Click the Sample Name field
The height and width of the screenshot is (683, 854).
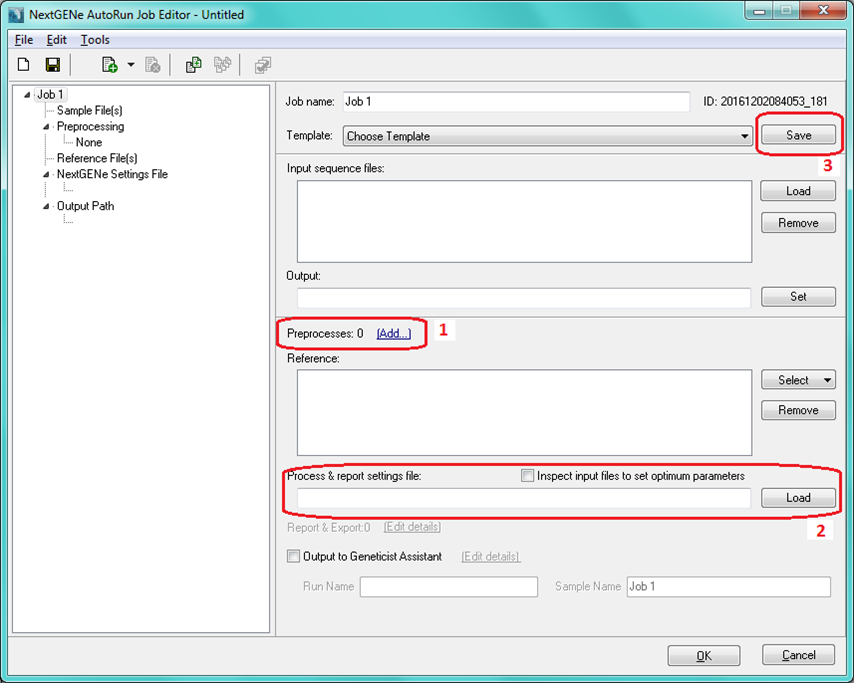click(x=729, y=587)
